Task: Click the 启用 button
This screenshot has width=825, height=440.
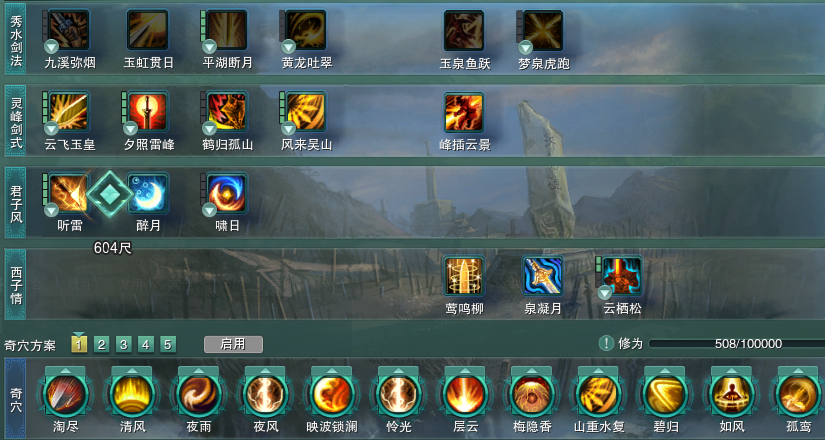Action: [233, 344]
